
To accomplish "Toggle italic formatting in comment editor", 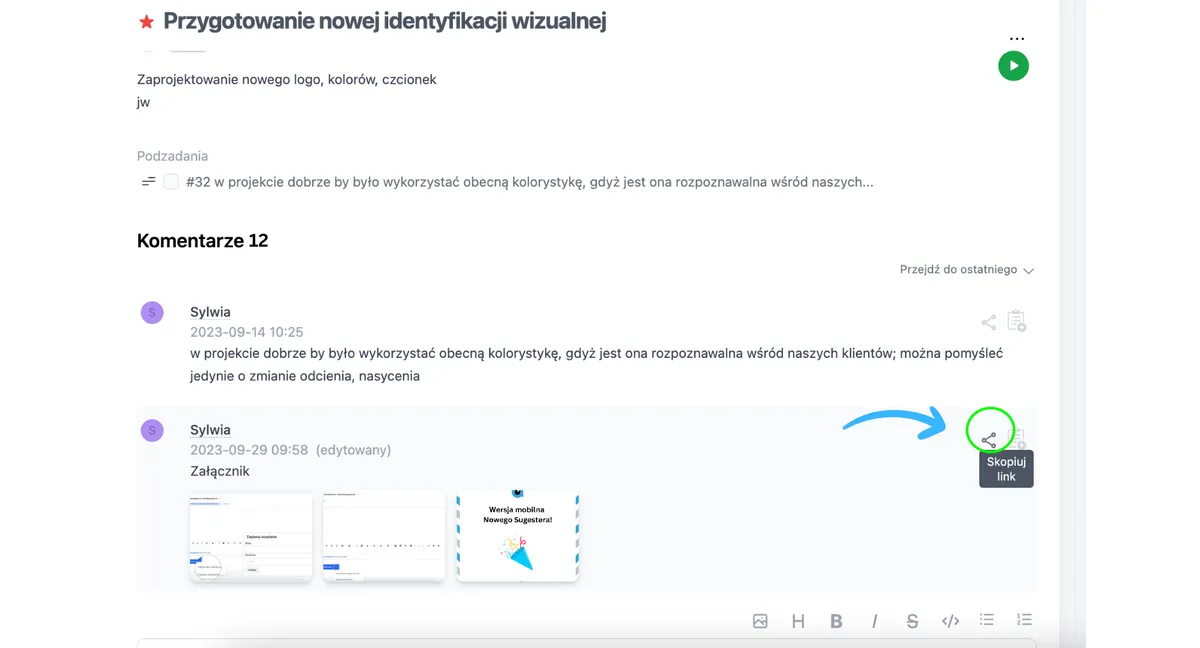I will point(874,621).
